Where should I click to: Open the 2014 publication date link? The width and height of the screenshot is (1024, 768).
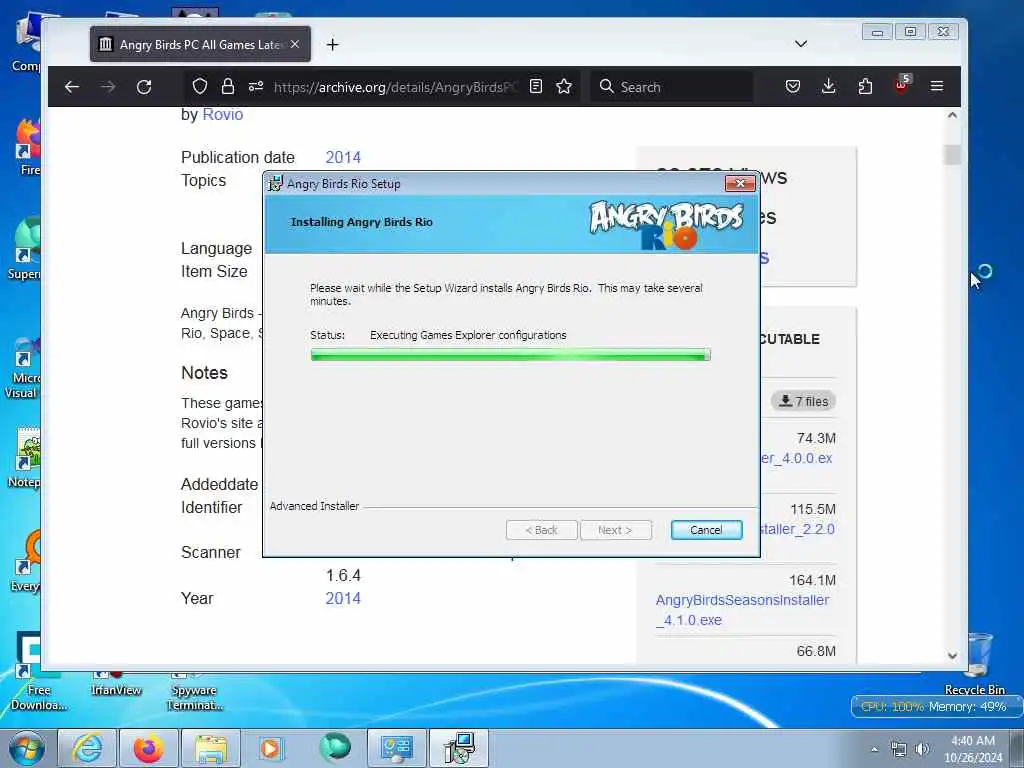[343, 157]
